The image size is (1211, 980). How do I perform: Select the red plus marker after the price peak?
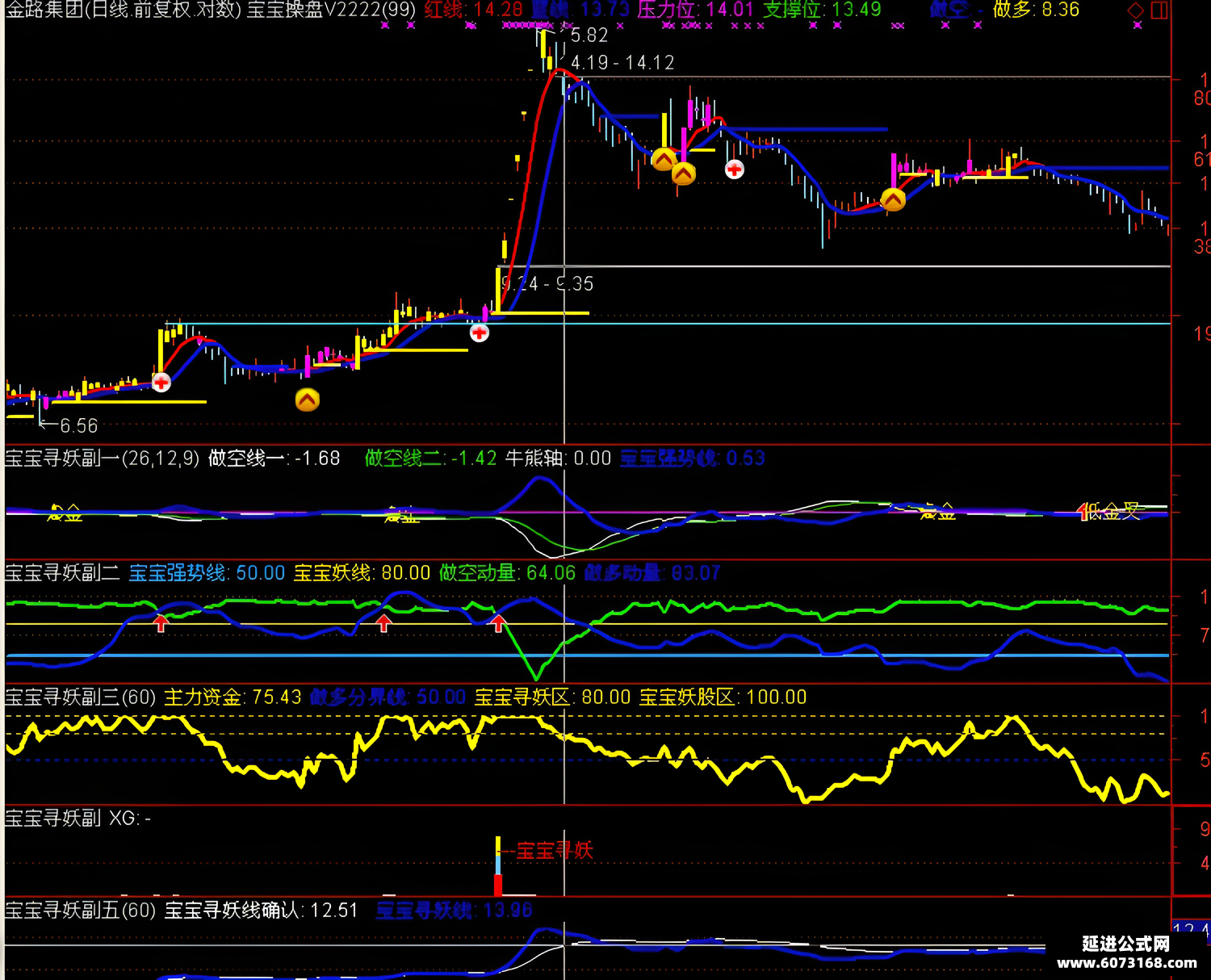click(735, 170)
